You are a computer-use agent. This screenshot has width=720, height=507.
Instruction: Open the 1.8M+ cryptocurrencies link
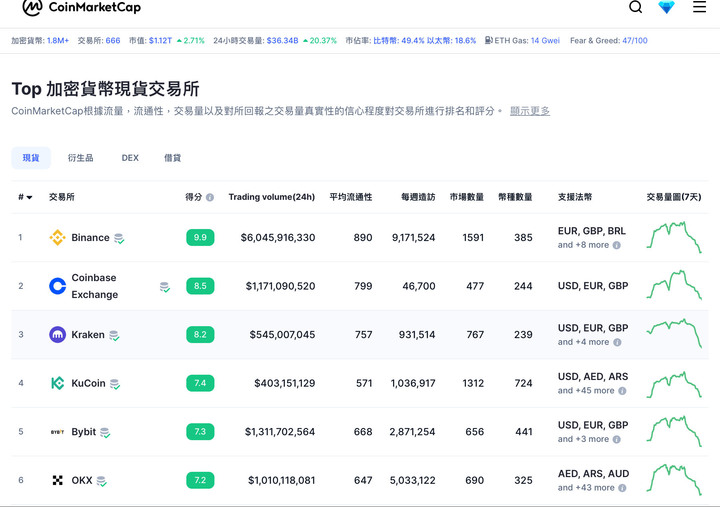click(x=57, y=40)
